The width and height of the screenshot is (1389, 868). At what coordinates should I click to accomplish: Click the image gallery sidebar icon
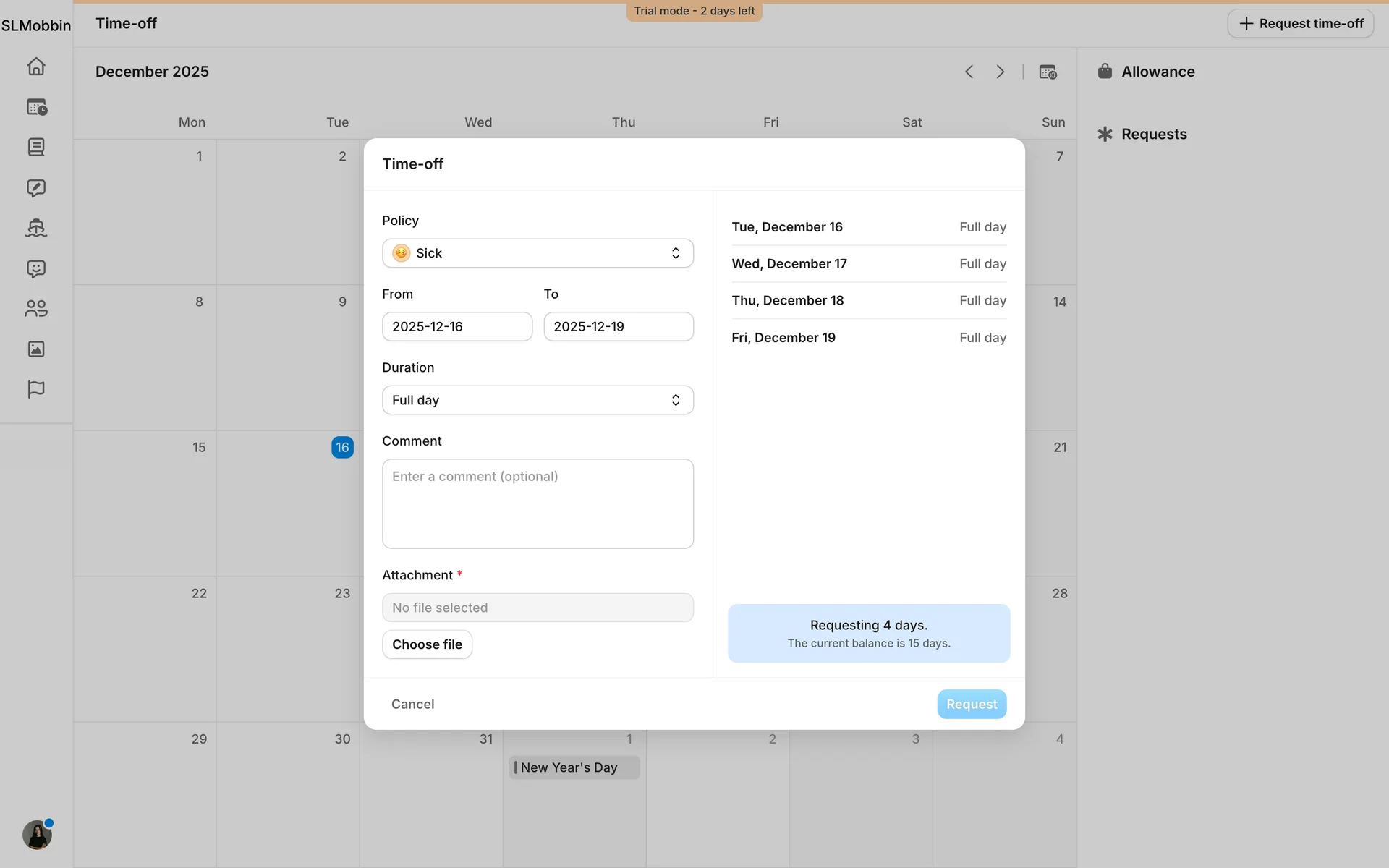click(36, 349)
